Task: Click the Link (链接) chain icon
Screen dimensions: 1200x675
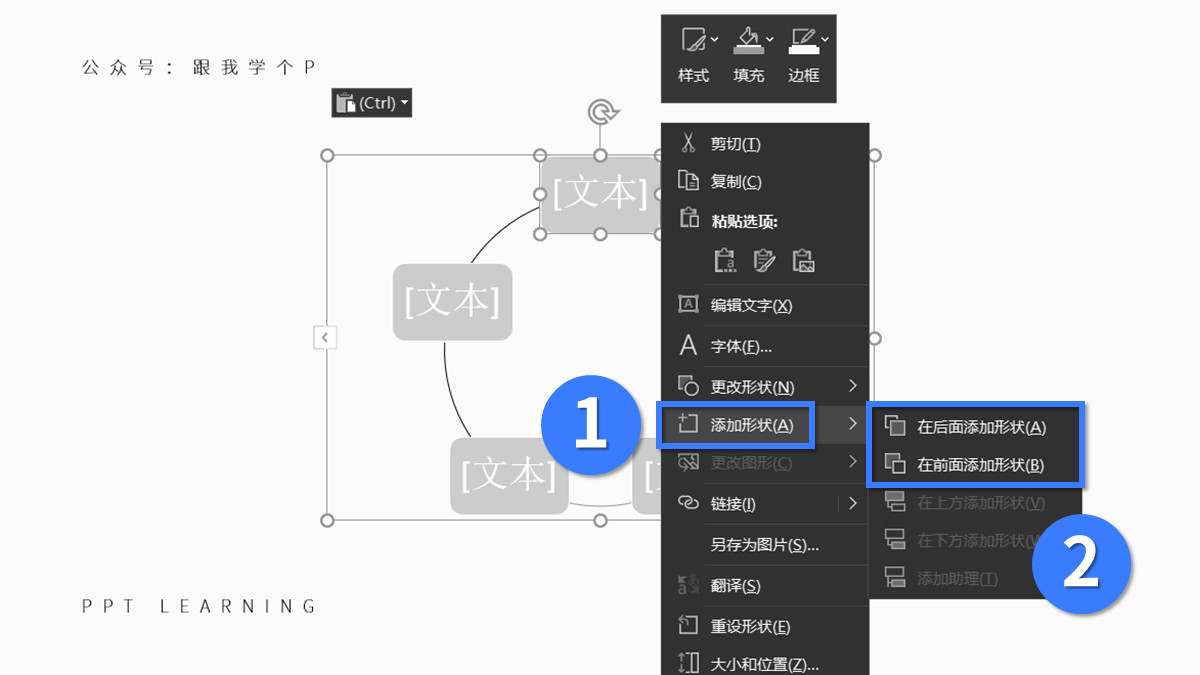Action: point(688,503)
